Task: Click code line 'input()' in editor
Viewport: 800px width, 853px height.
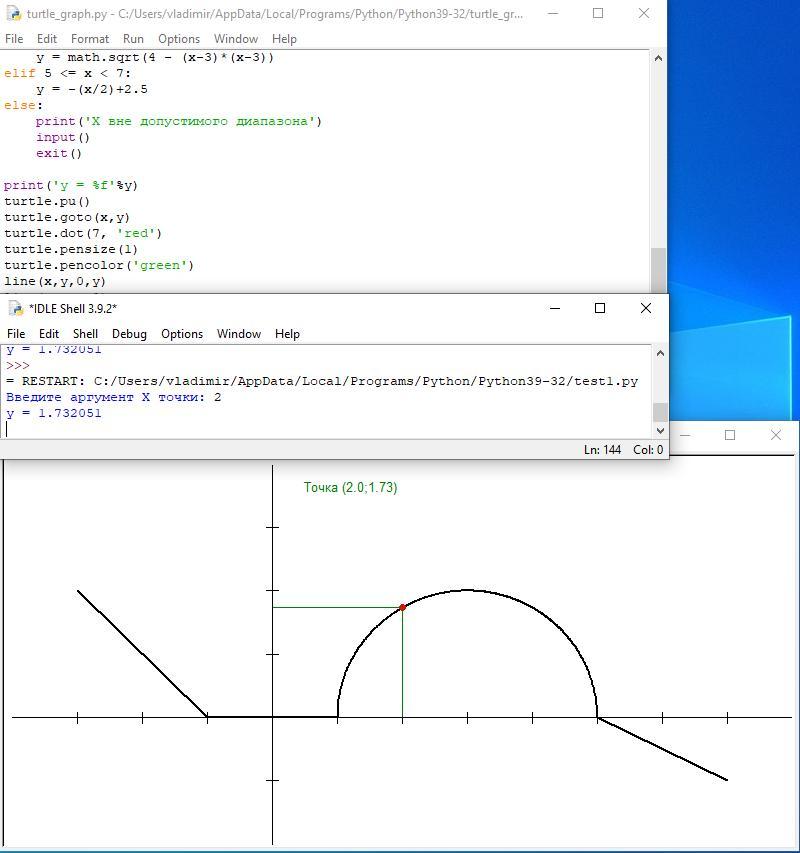Action: point(63,137)
